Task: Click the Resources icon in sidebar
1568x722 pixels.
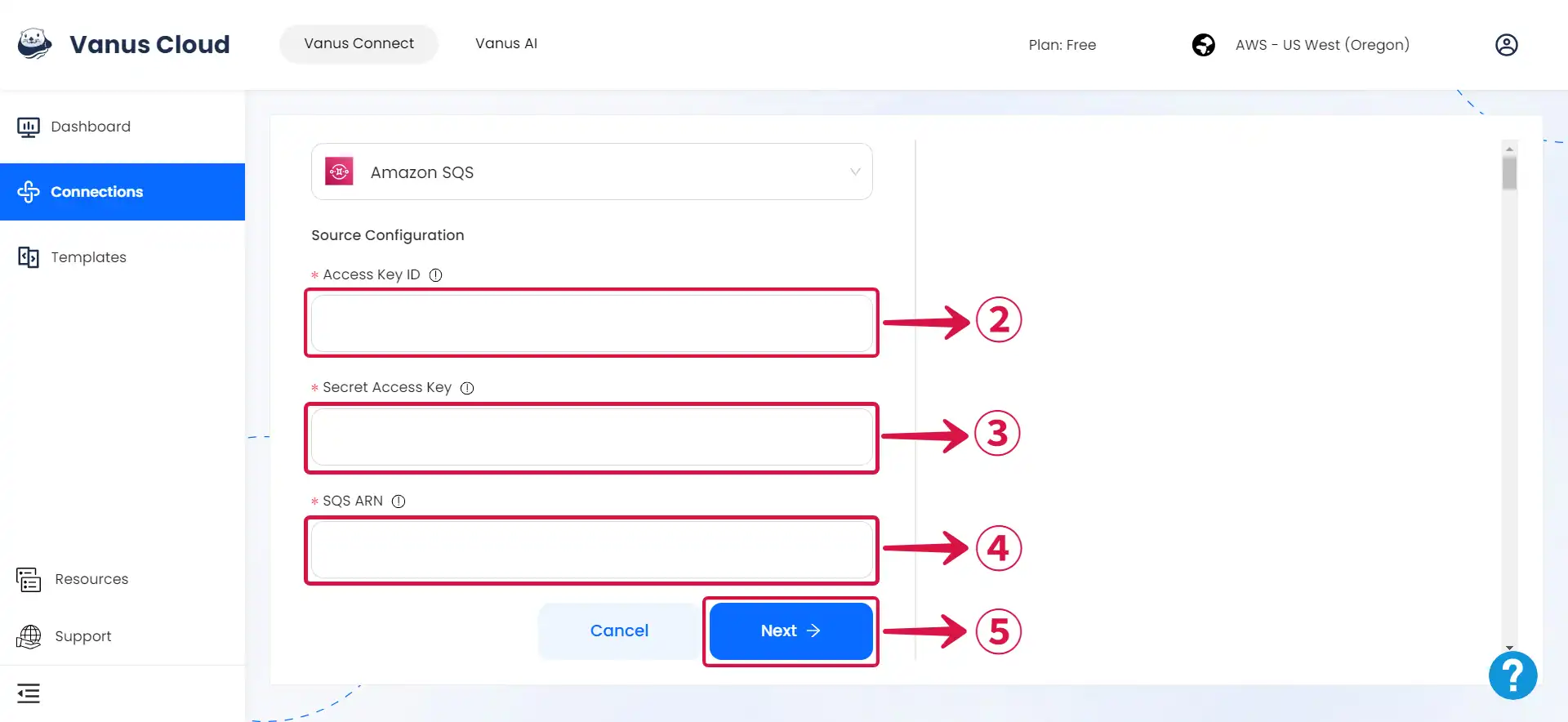Action: (x=29, y=579)
